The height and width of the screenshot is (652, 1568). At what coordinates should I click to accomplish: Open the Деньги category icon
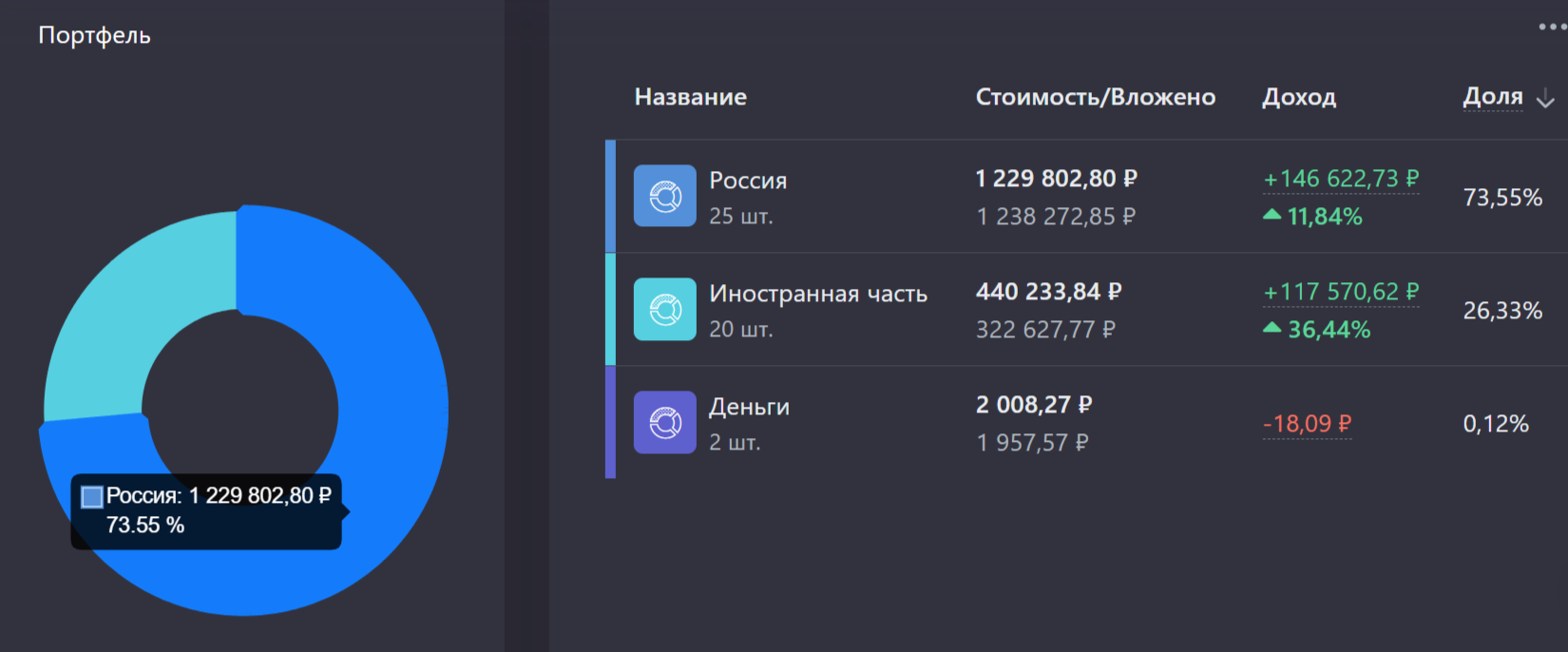point(665,422)
